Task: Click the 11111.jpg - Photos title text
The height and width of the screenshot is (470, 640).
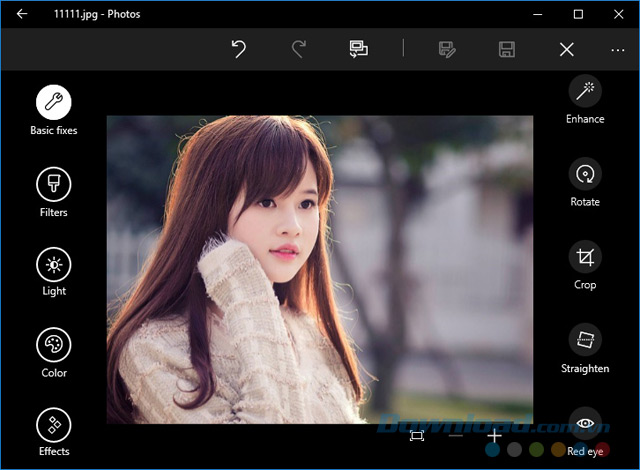Action: point(97,14)
